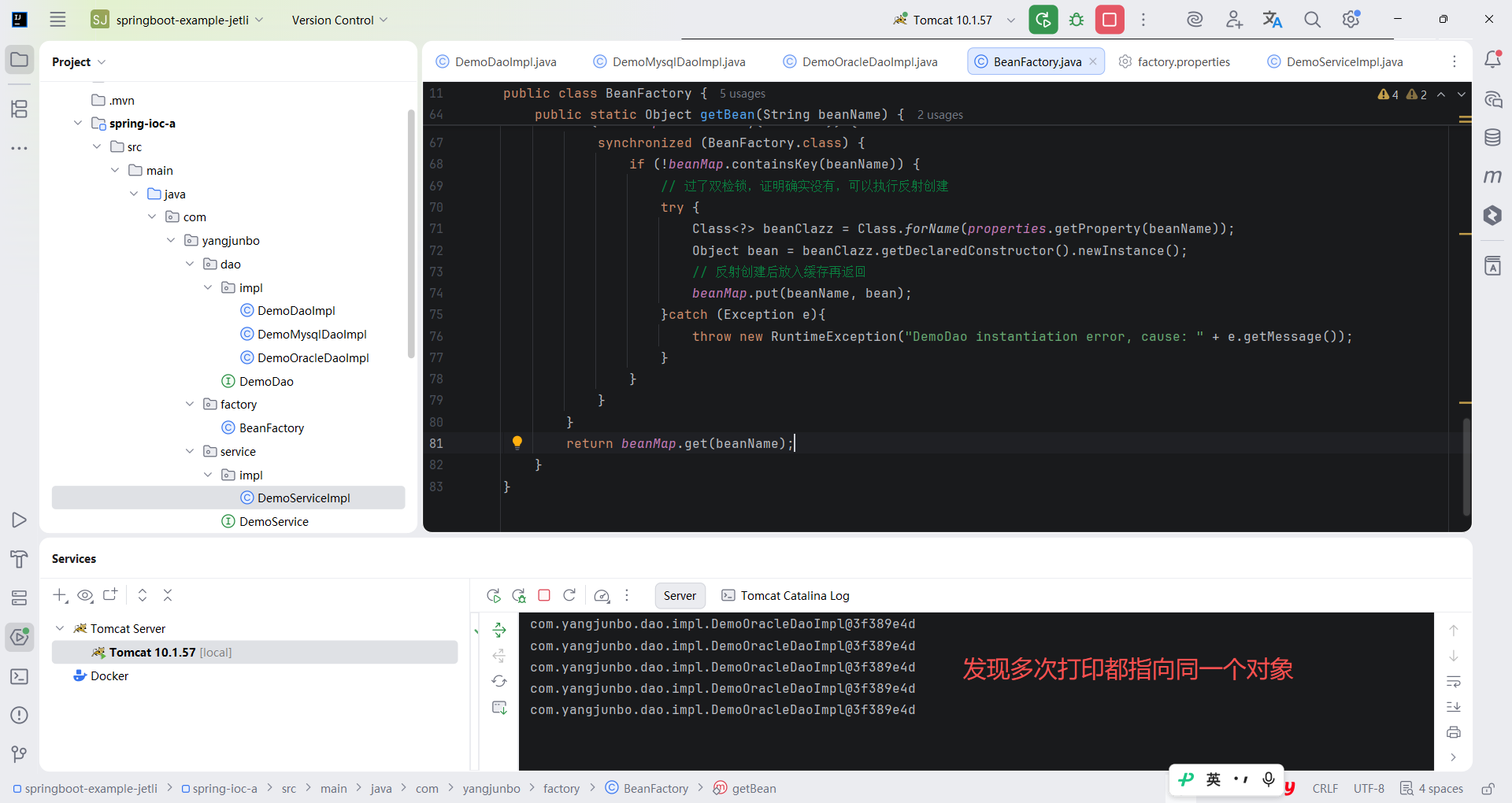Stop the running Tomcat server (red square)
Image resolution: width=1512 pixels, height=803 pixels.
pyautogui.click(x=1110, y=20)
